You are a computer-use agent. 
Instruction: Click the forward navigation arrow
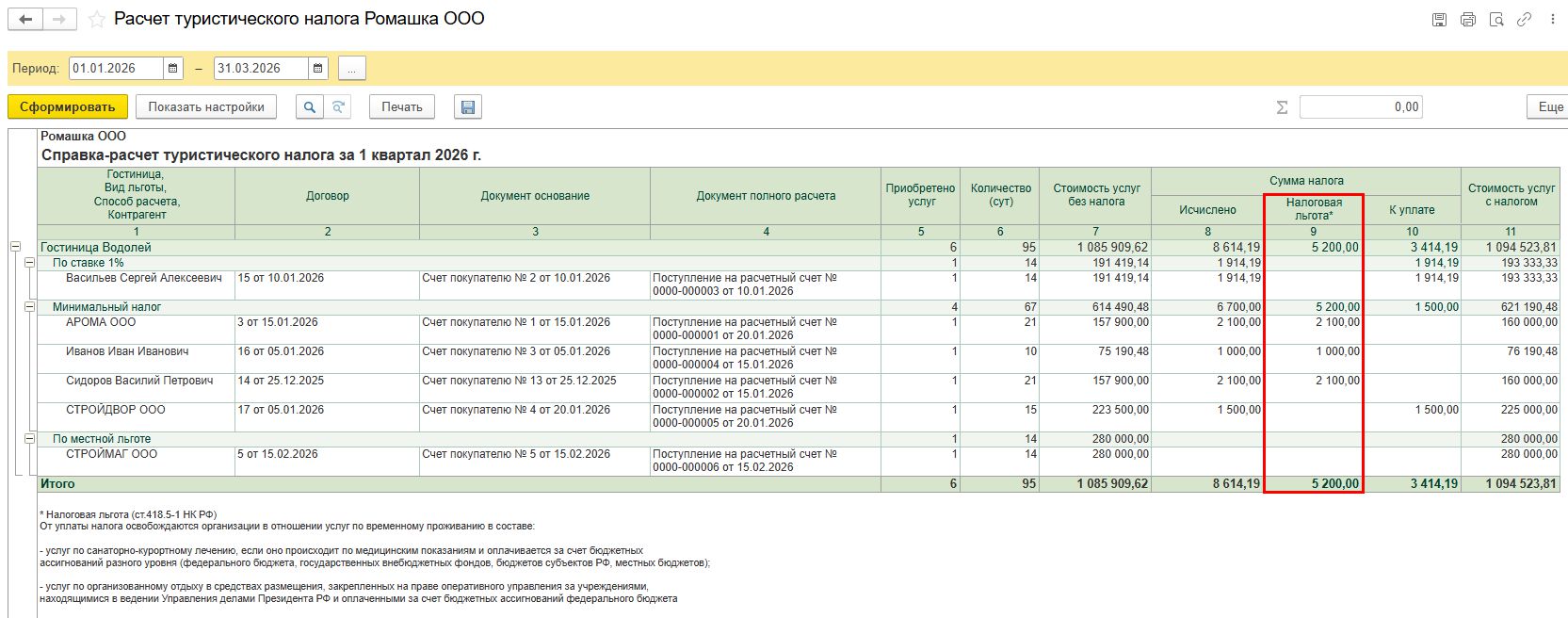pos(59,20)
